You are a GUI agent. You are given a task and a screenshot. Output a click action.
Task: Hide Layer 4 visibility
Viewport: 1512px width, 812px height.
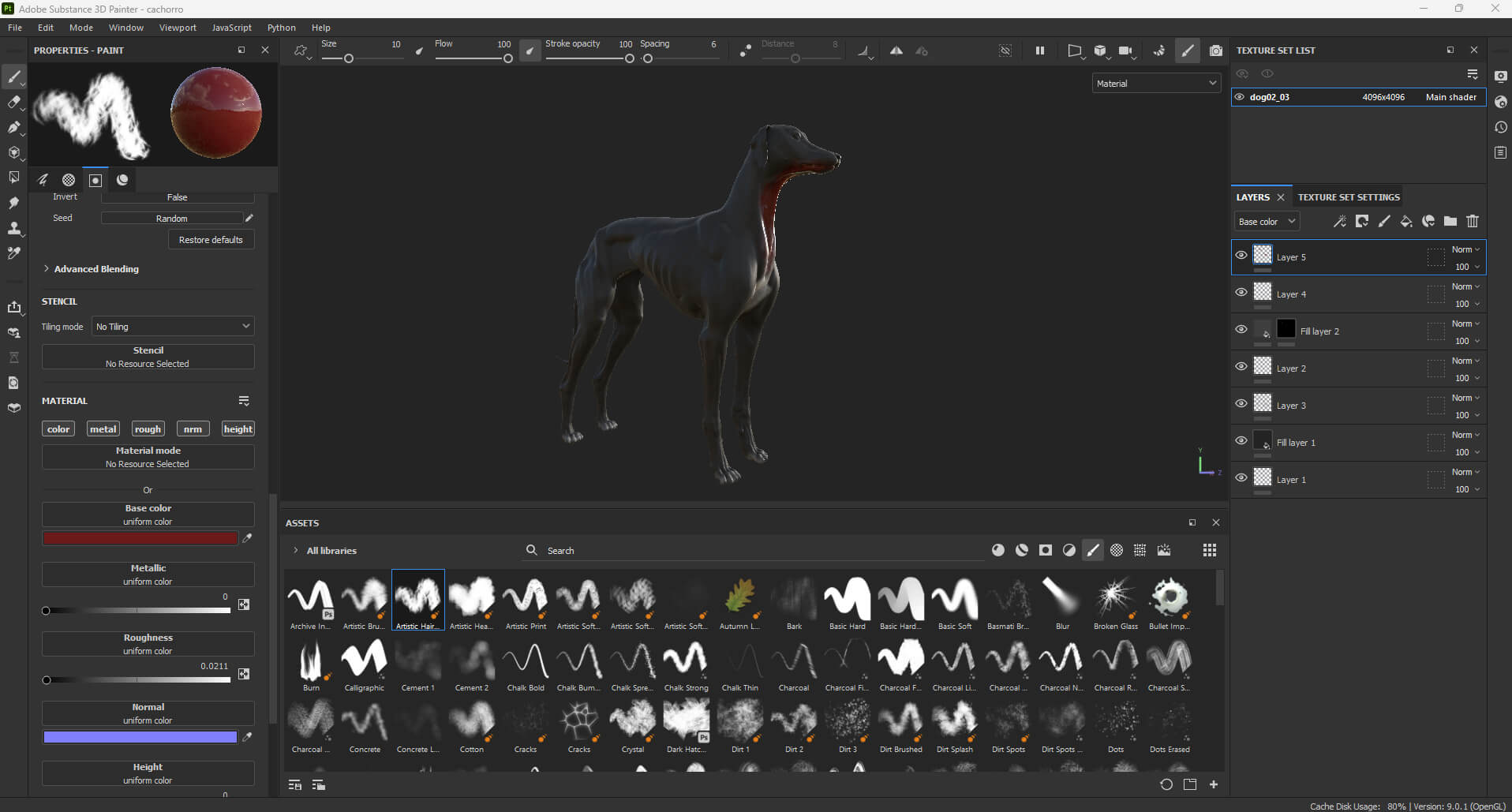point(1241,293)
